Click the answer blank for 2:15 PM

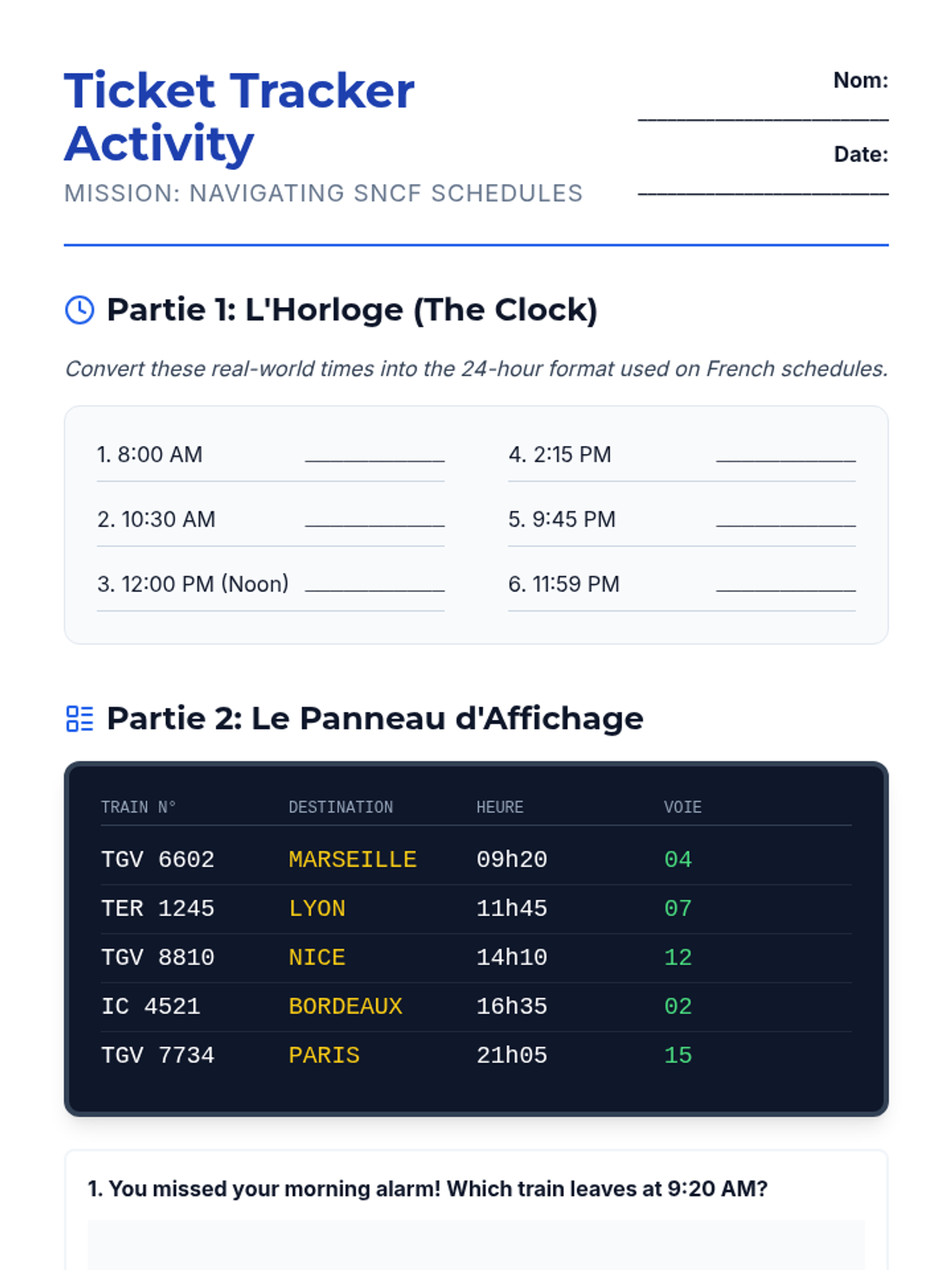pyautogui.click(x=785, y=458)
